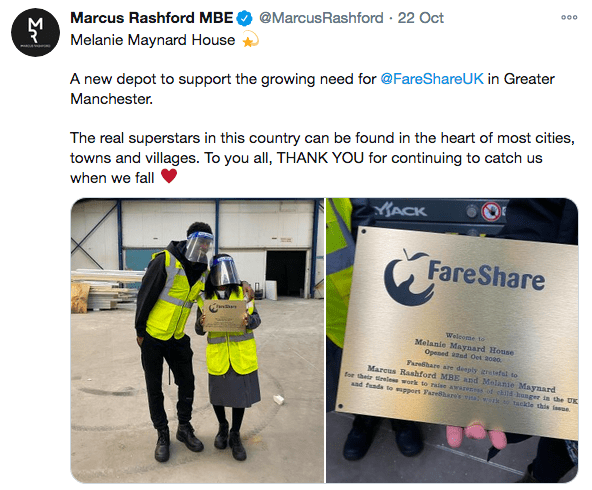Screen dimensions: 592x490
Task: Click the Marcus Rashford MBE display name
Action: point(152,18)
